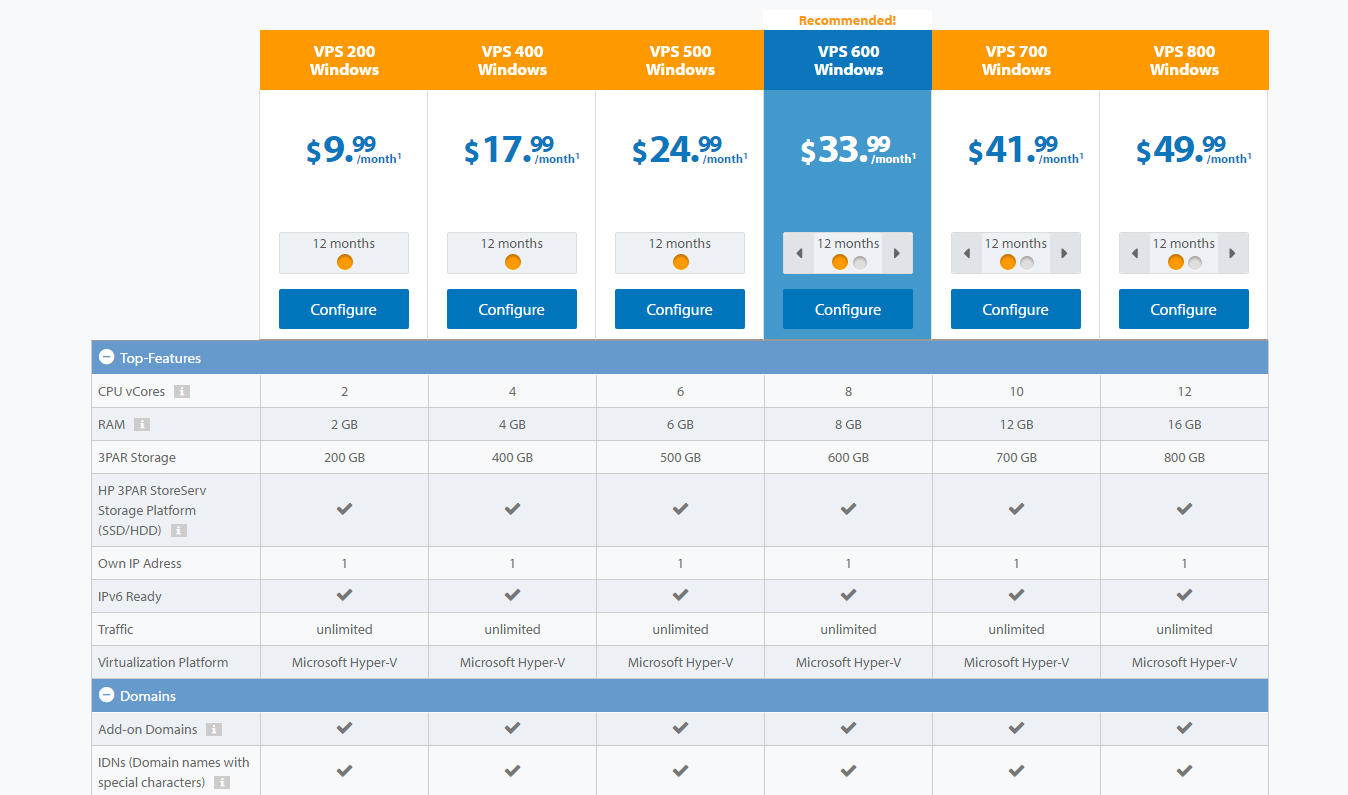Configure the VPS 200 Windows plan

coord(344,309)
